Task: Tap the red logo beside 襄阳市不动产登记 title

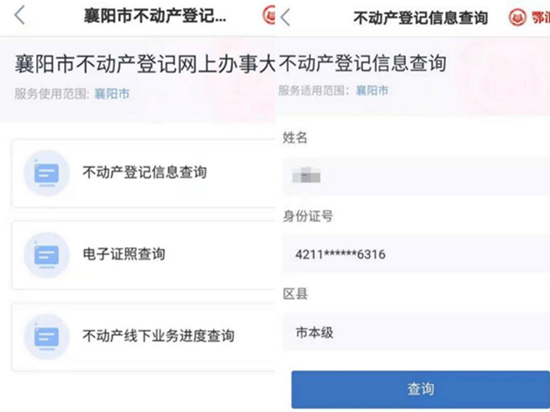Action: coord(269,15)
